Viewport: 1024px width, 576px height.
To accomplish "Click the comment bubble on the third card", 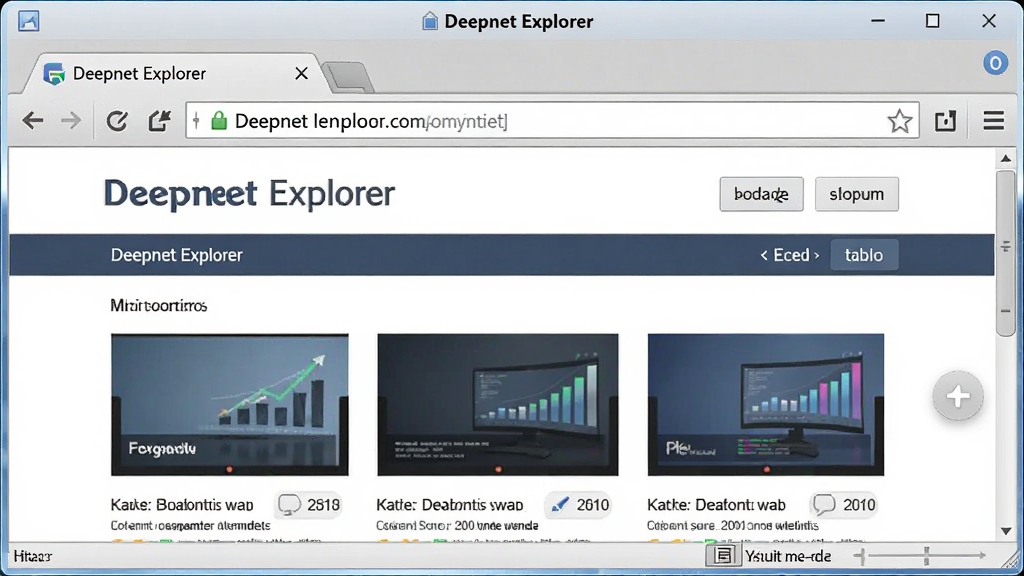I will 824,504.
